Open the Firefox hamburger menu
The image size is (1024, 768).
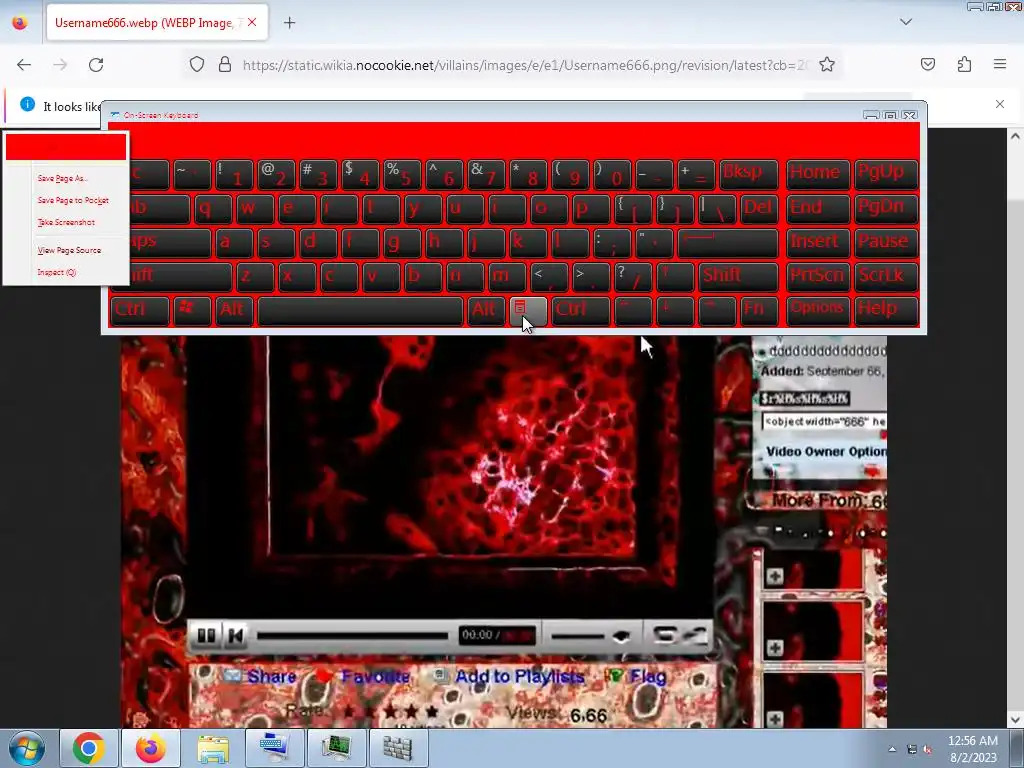pos(1000,64)
